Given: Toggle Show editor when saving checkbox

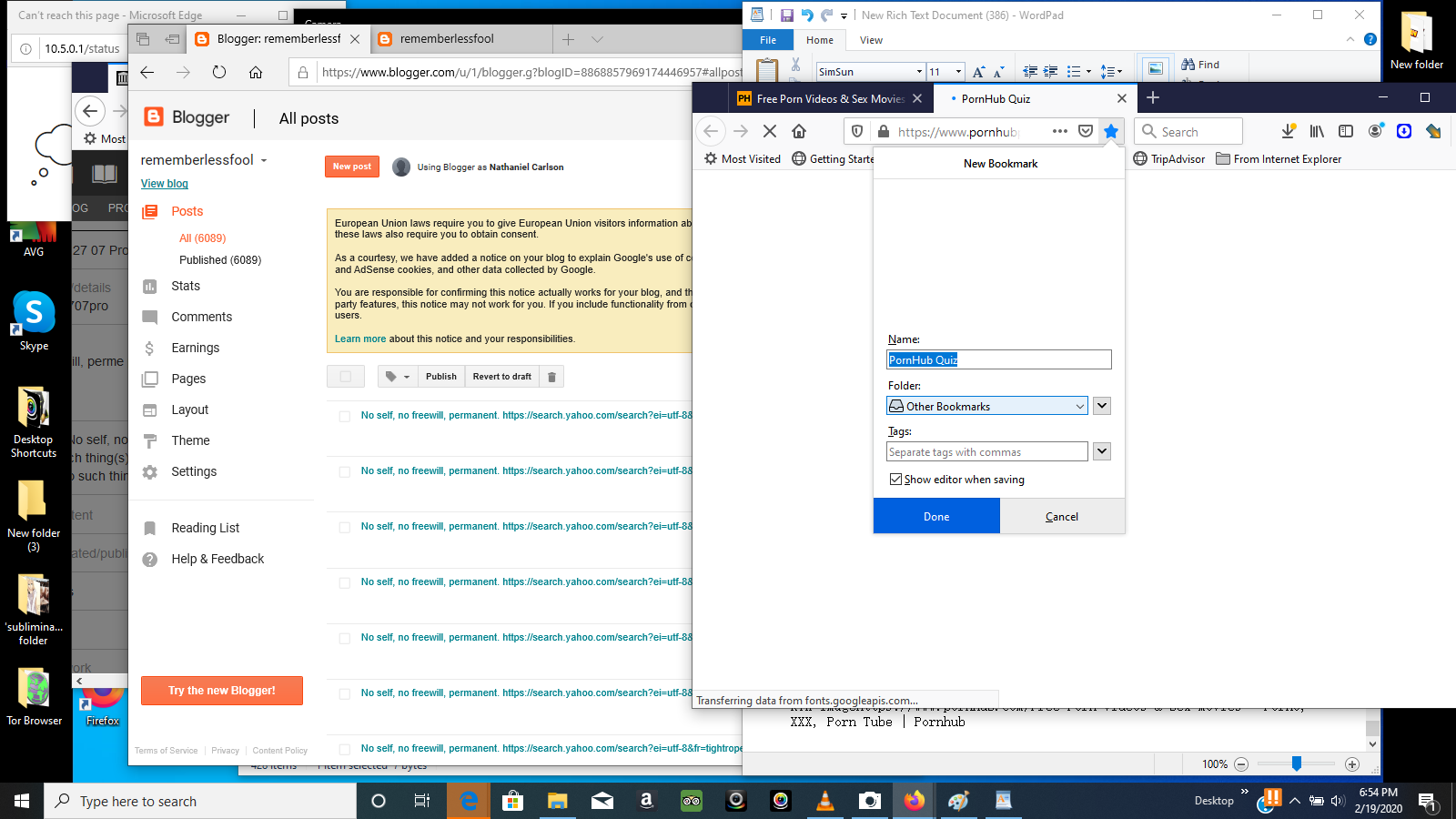Looking at the screenshot, I should (x=896, y=480).
